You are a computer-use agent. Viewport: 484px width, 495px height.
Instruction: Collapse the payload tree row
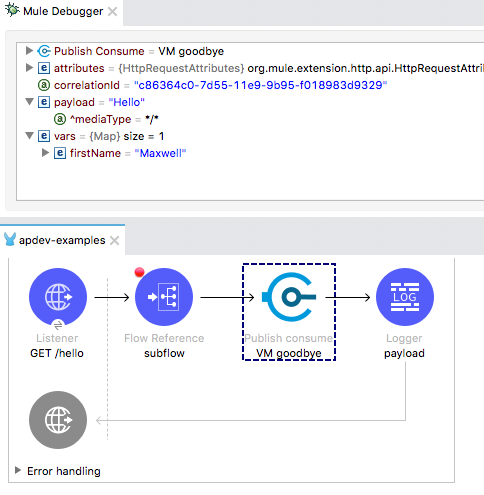[x=29, y=102]
